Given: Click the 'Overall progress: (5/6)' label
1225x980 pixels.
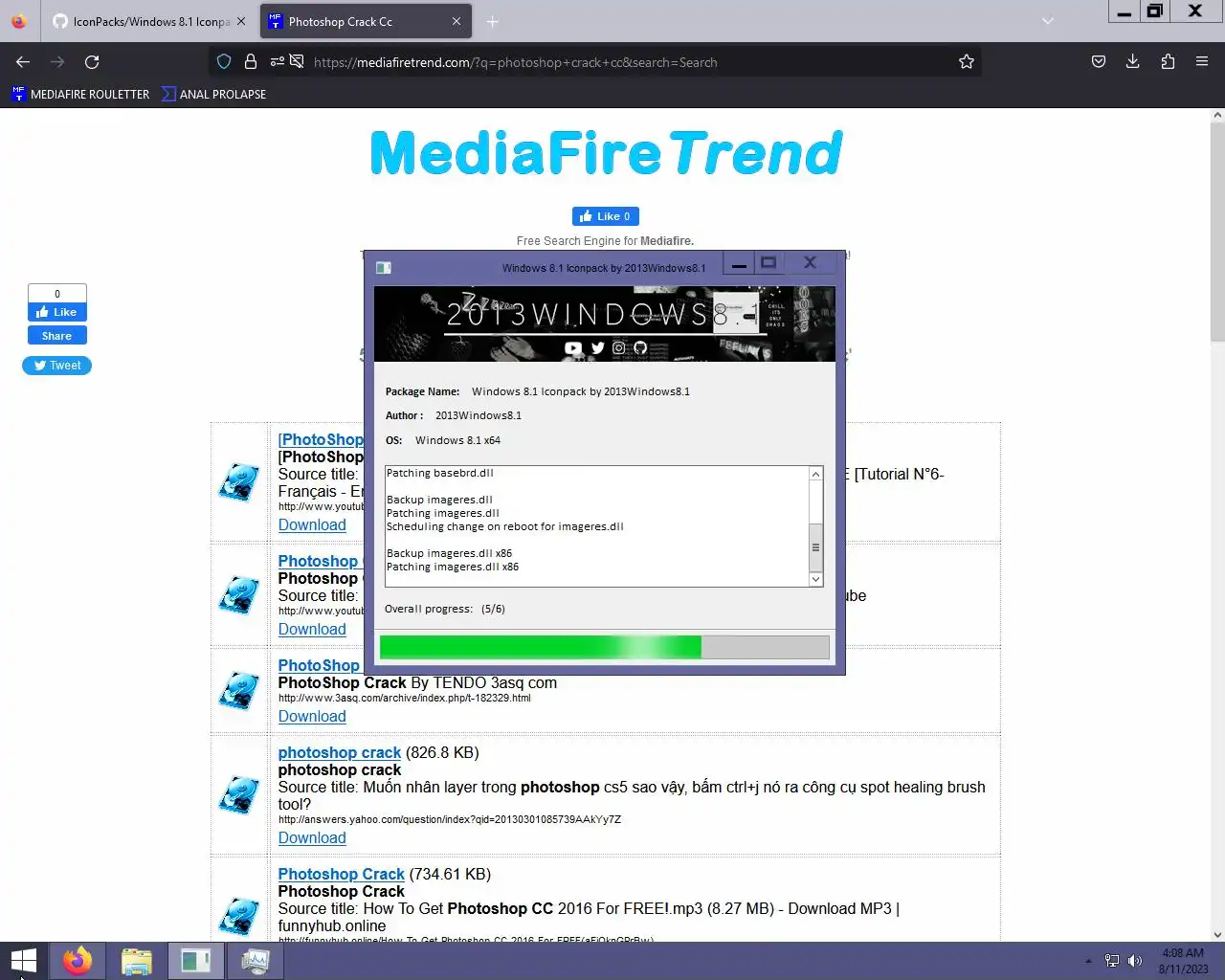Looking at the screenshot, I should click(445, 609).
